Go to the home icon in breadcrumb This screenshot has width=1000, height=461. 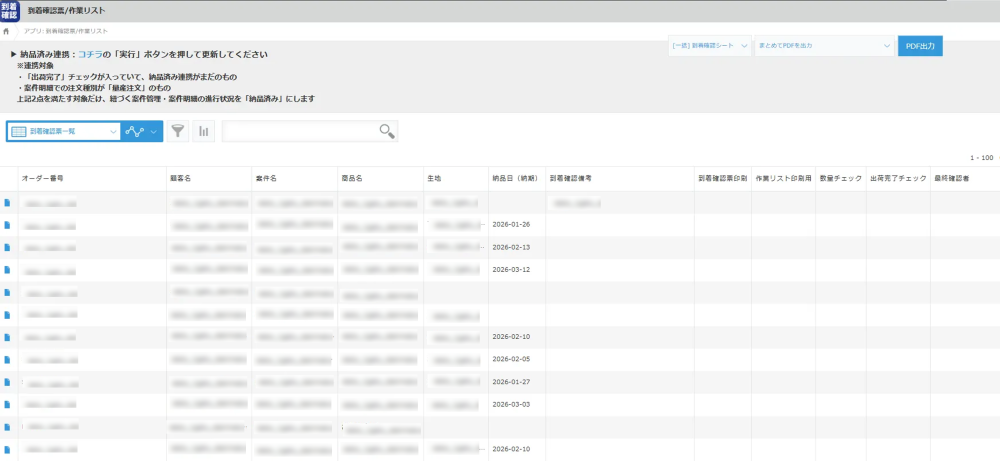pos(6,31)
